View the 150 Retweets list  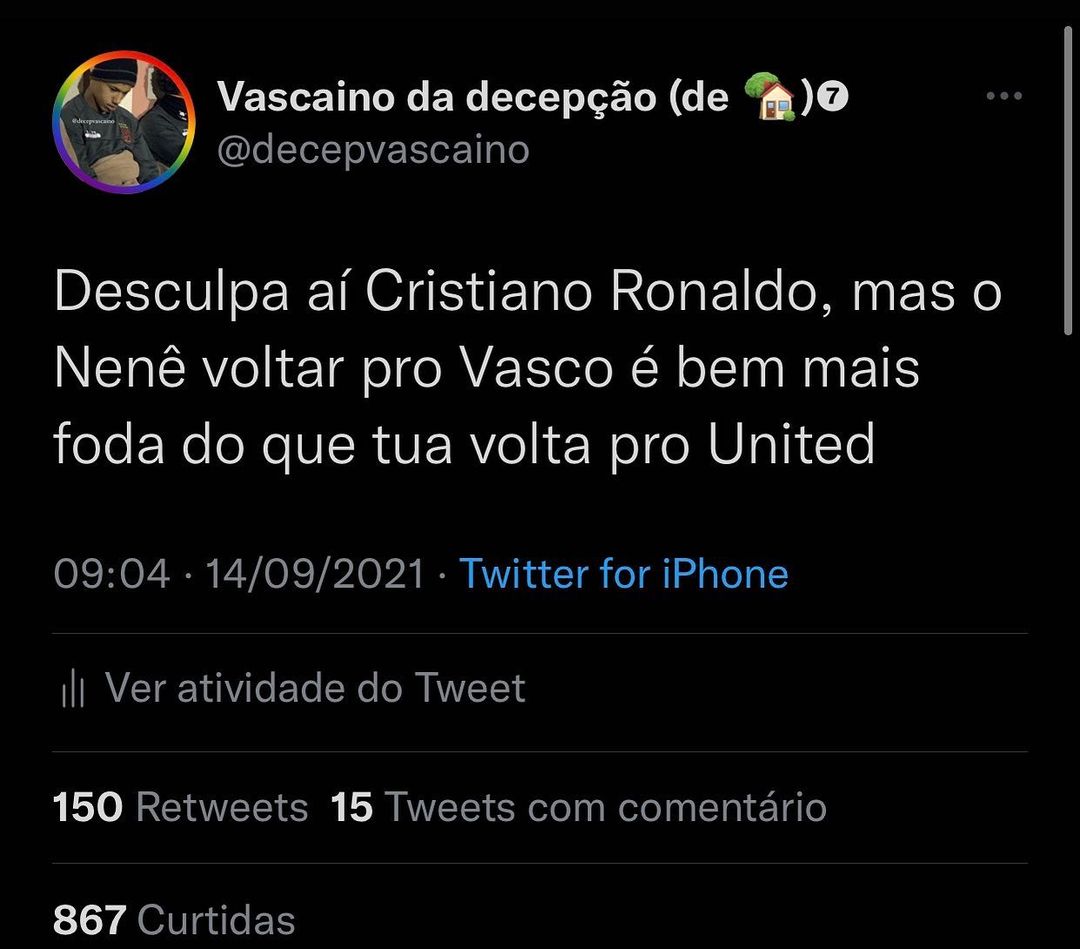(180, 807)
